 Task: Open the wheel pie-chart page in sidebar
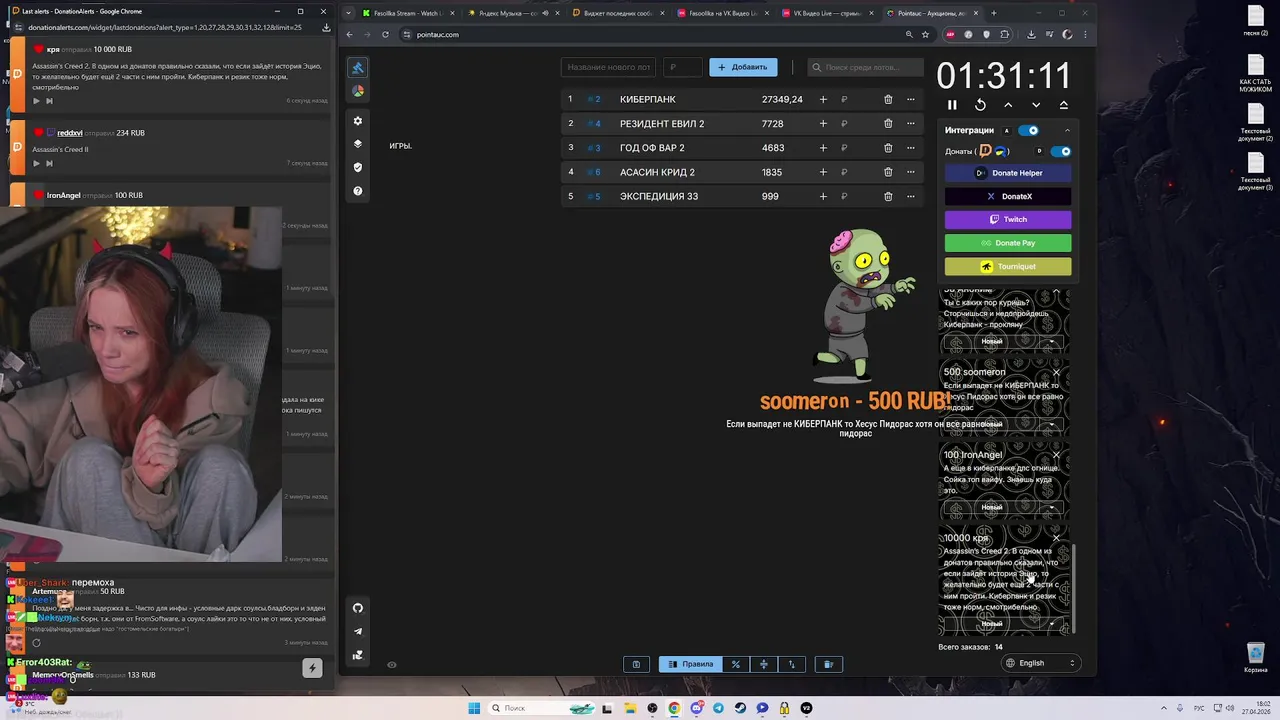click(x=358, y=90)
